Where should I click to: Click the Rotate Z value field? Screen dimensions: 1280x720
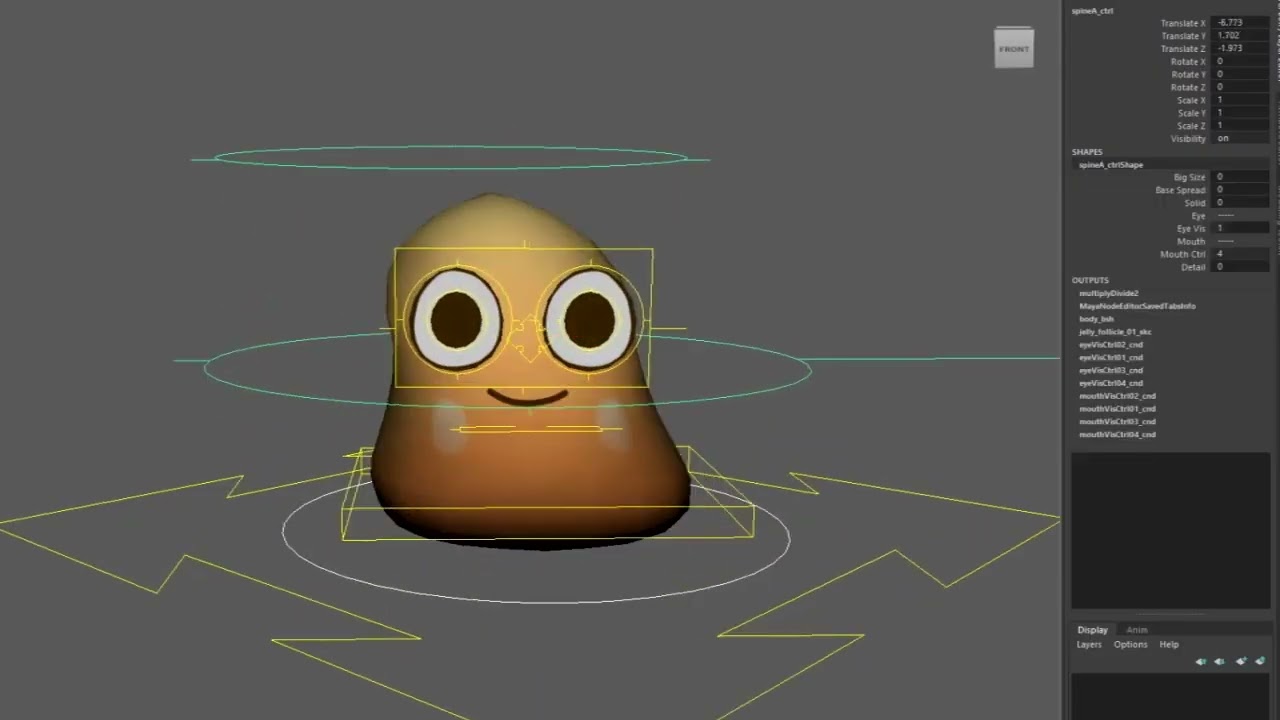(x=1240, y=87)
